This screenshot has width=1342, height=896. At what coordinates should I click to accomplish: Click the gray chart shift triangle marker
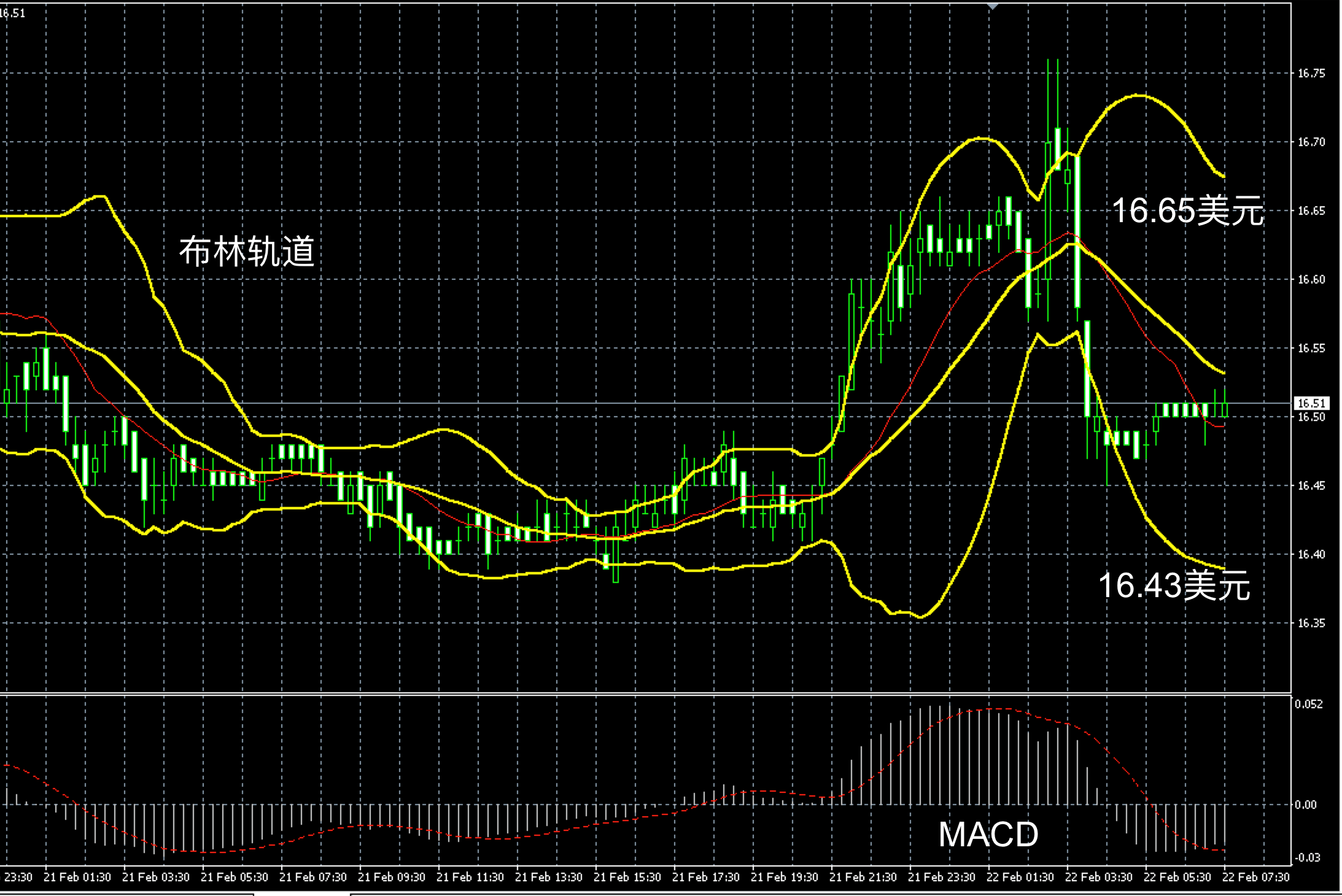tap(993, 6)
